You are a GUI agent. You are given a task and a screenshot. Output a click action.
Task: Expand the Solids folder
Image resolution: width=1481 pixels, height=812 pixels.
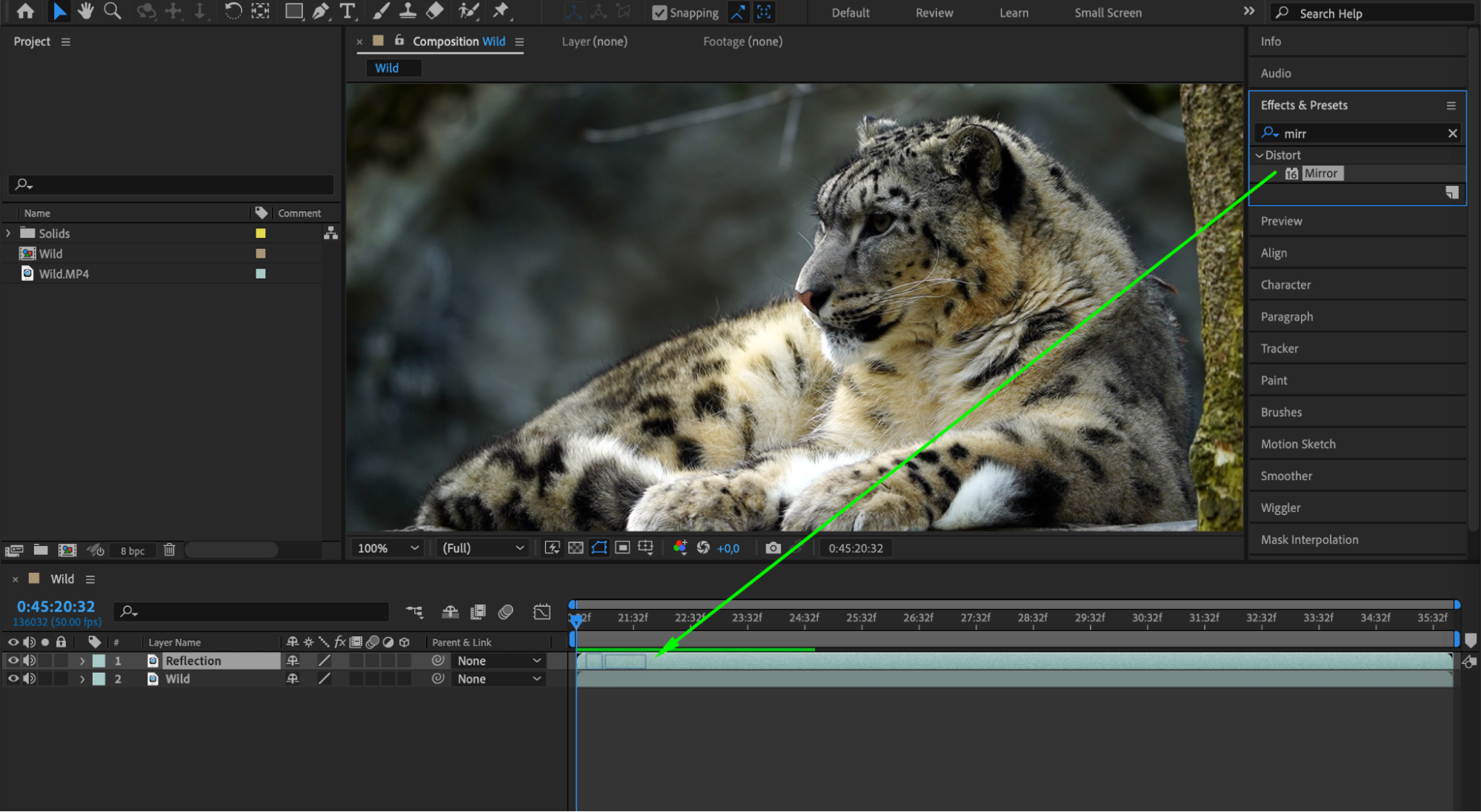pyautogui.click(x=9, y=233)
